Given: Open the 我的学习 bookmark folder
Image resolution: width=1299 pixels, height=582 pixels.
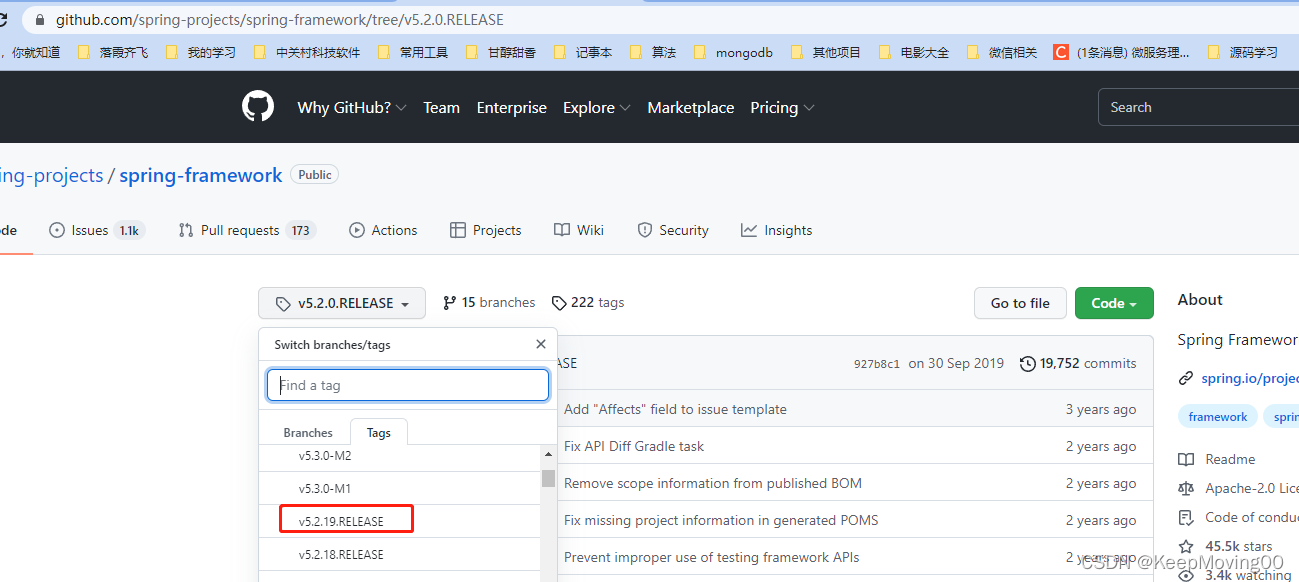Looking at the screenshot, I should [x=200, y=52].
